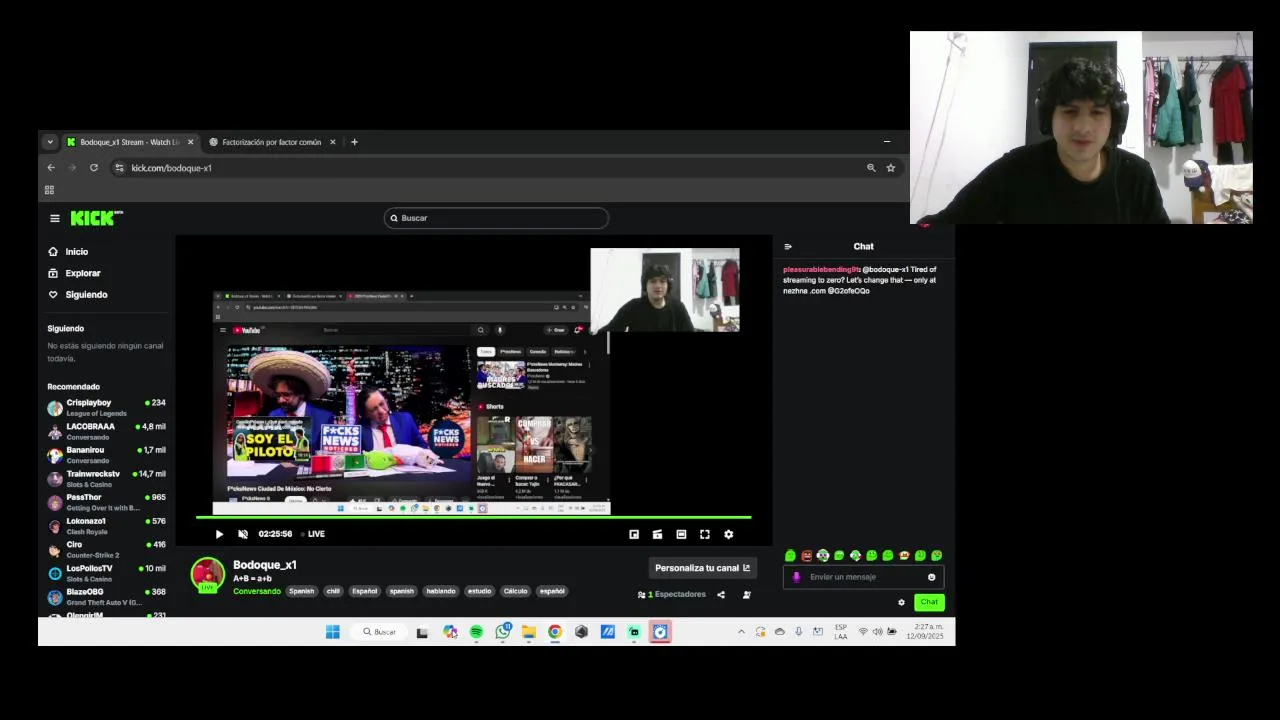1280x720 pixels.
Task: Click the Enviar un mensaje field
Action: click(x=862, y=577)
